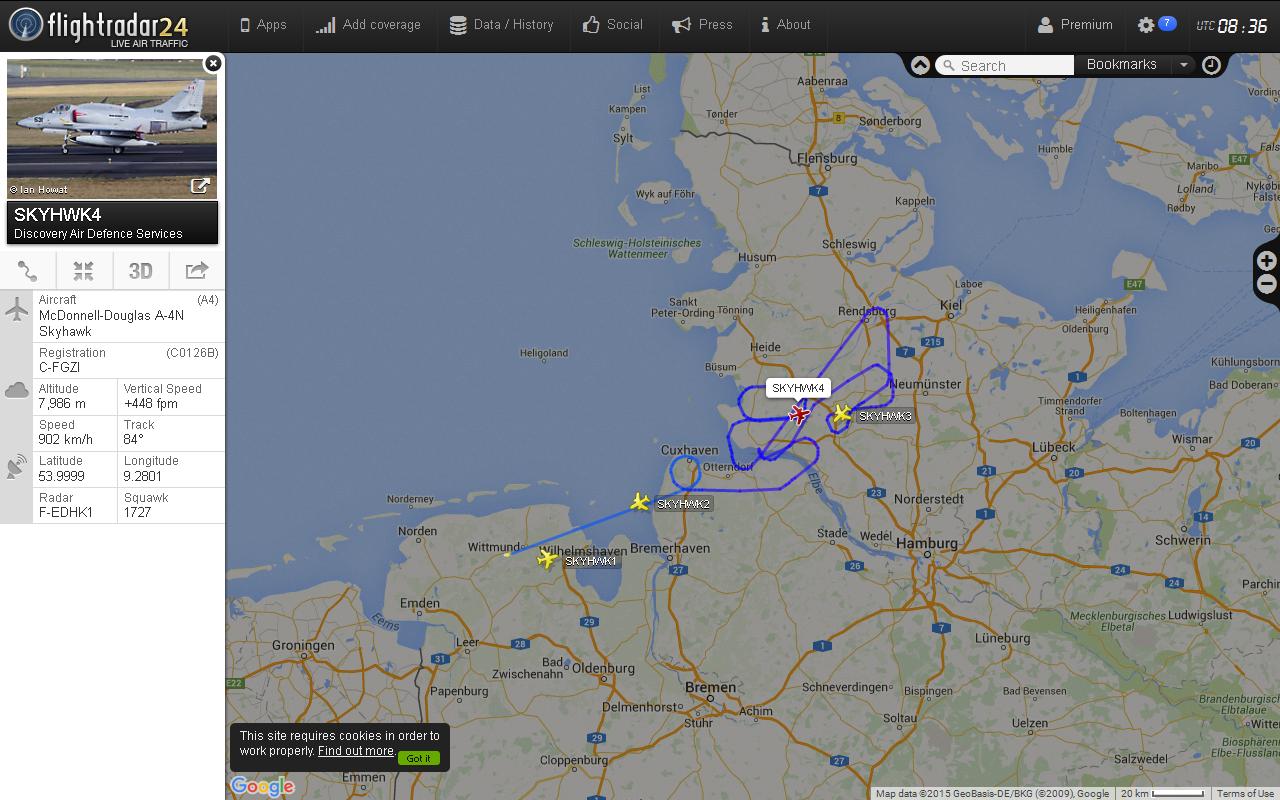Click the share flight arrow icon

(197, 271)
